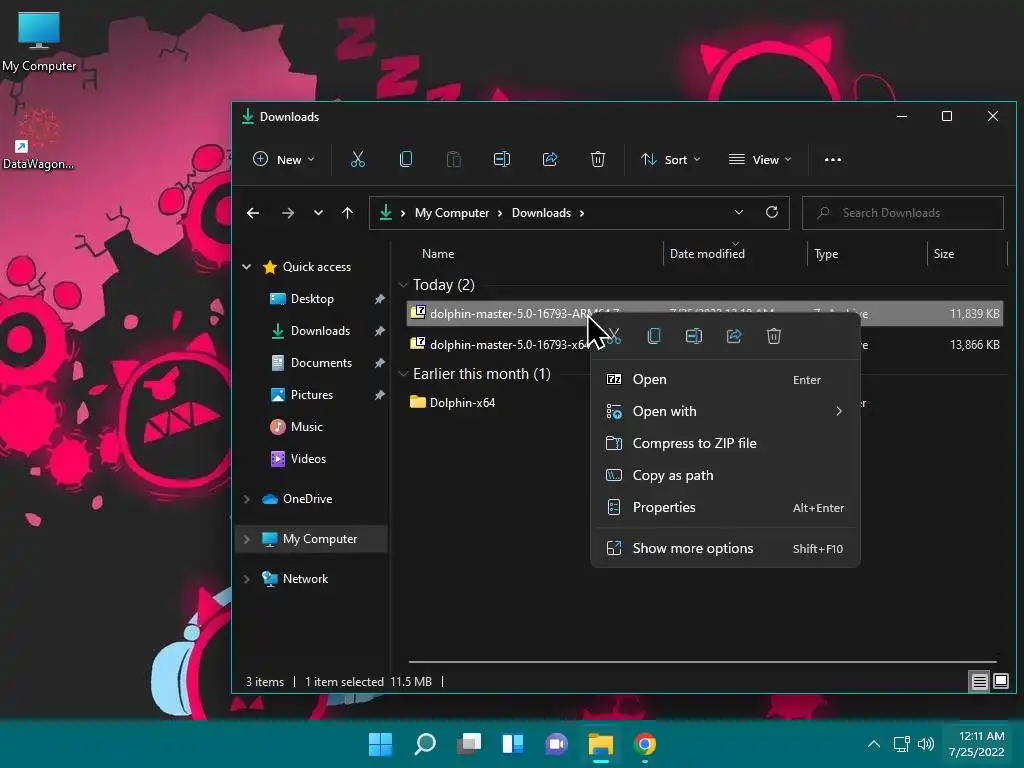The width and height of the screenshot is (1024, 768).
Task: Click My Computer in the address breadcrumb
Action: click(452, 213)
